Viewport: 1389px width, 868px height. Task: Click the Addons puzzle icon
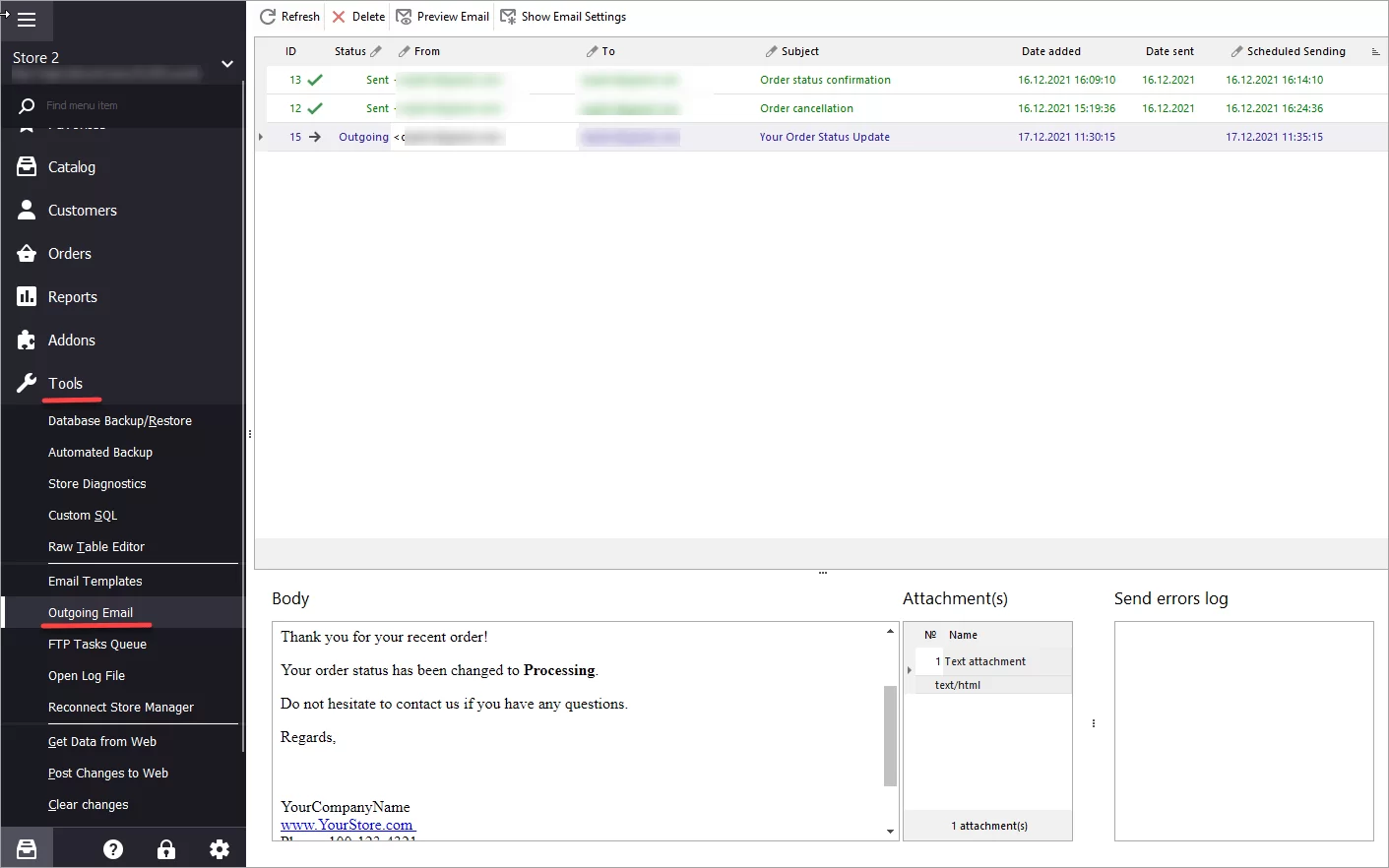click(x=28, y=340)
